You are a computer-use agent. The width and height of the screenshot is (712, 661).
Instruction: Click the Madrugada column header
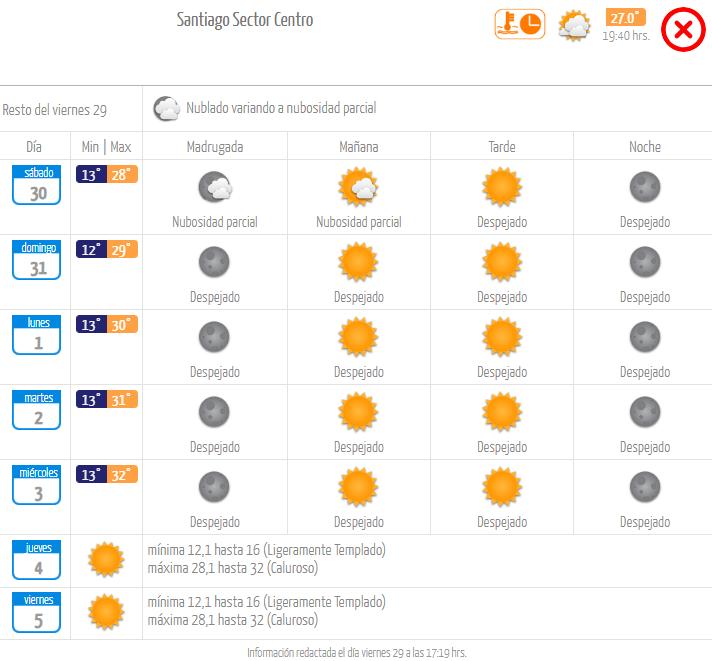[215, 147]
